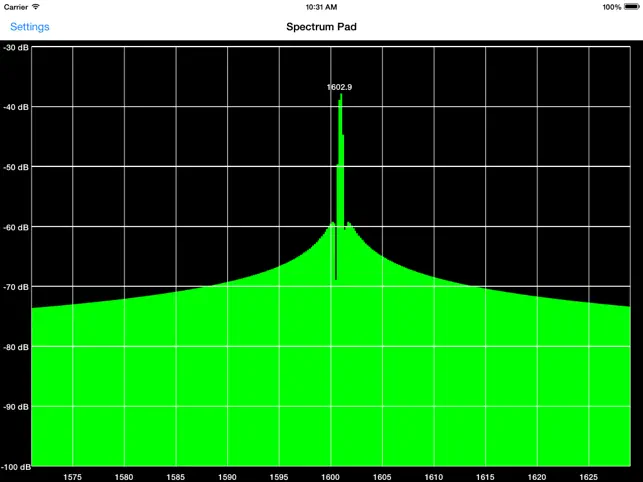Tap the 10:31 AM clock
This screenshot has width=643, height=482.
click(x=322, y=7)
